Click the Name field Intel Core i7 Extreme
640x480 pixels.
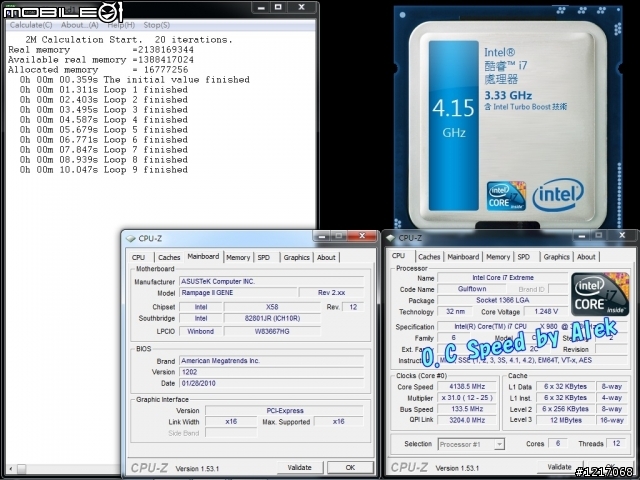point(503,278)
